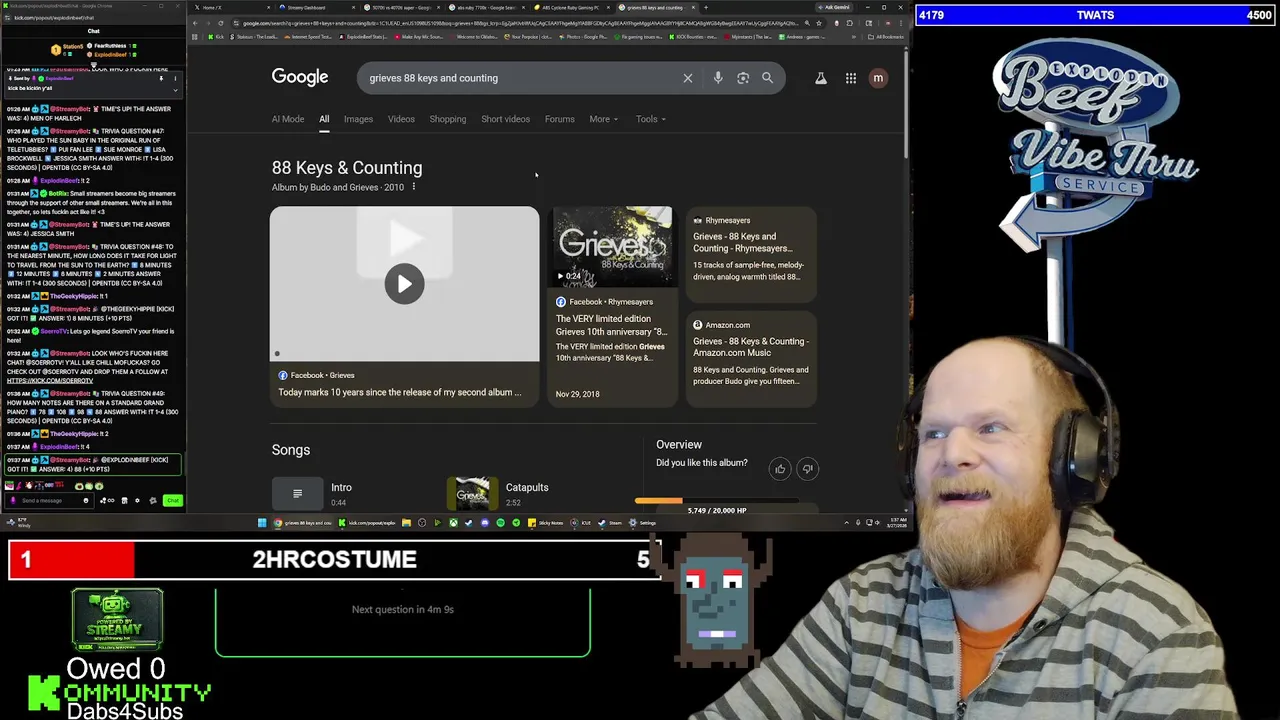Open a new Chrome tab

(x=706, y=8)
